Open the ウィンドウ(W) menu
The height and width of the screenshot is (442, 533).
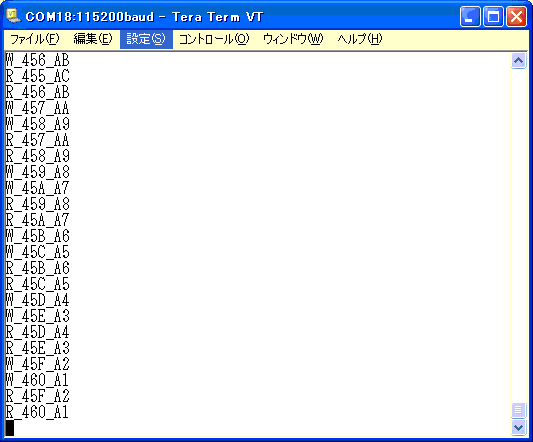(x=293, y=39)
